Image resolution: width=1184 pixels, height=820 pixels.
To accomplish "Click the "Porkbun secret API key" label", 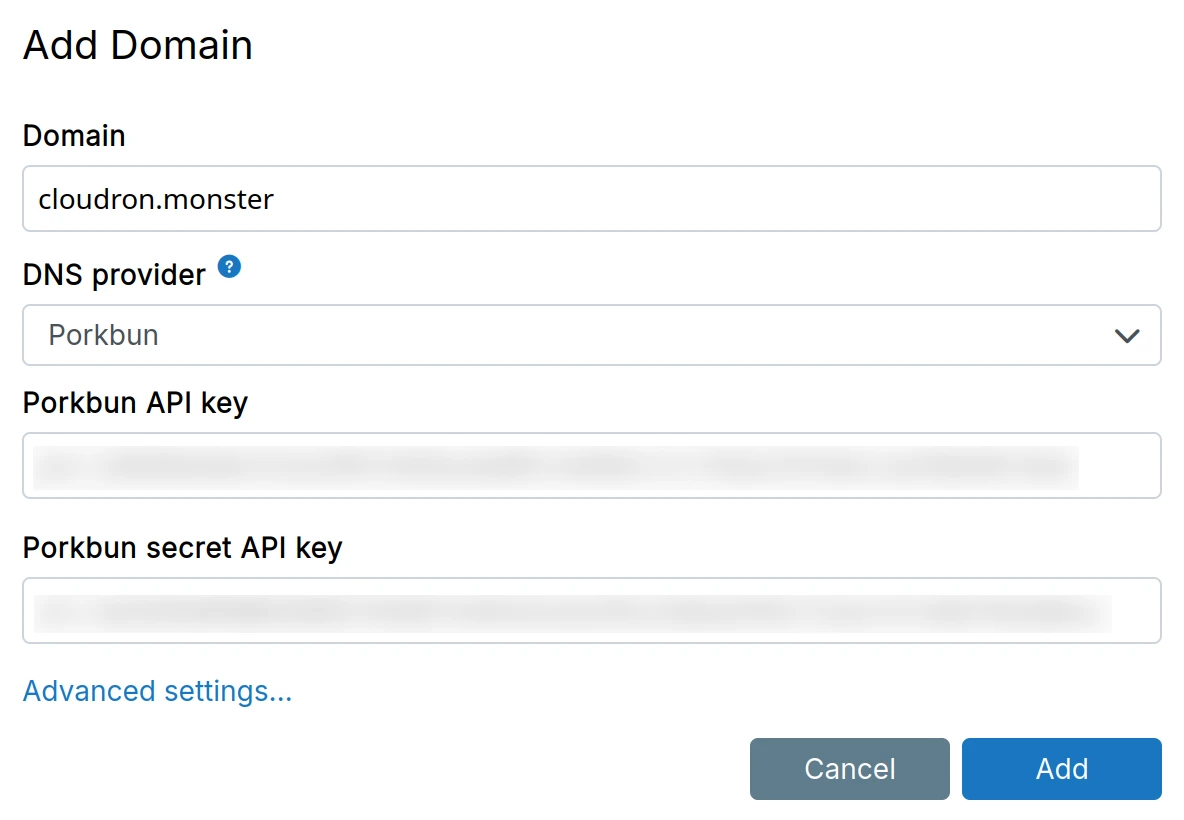I will [x=182, y=548].
